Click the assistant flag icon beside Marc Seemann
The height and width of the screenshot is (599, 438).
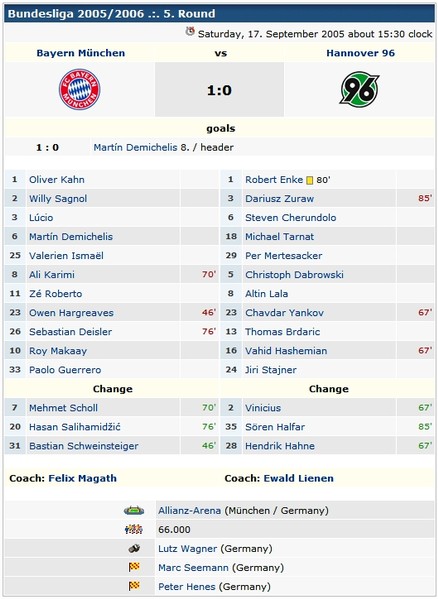coord(134,567)
